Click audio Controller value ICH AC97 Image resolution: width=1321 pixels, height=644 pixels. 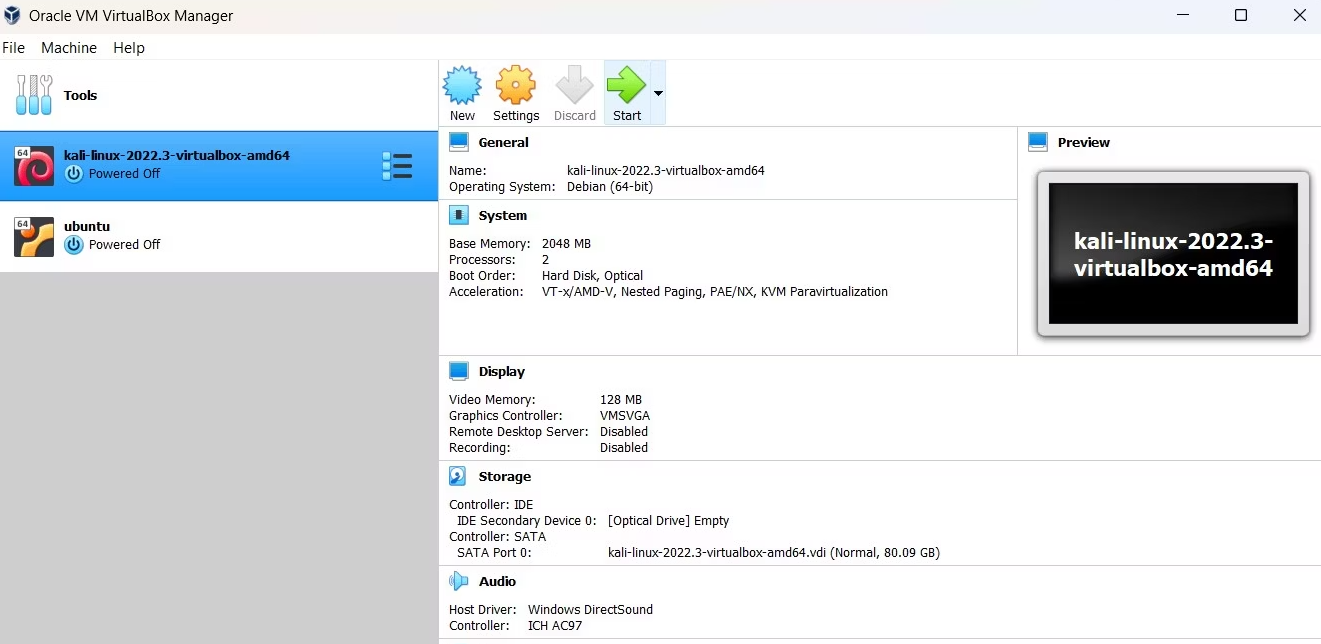[555, 625]
